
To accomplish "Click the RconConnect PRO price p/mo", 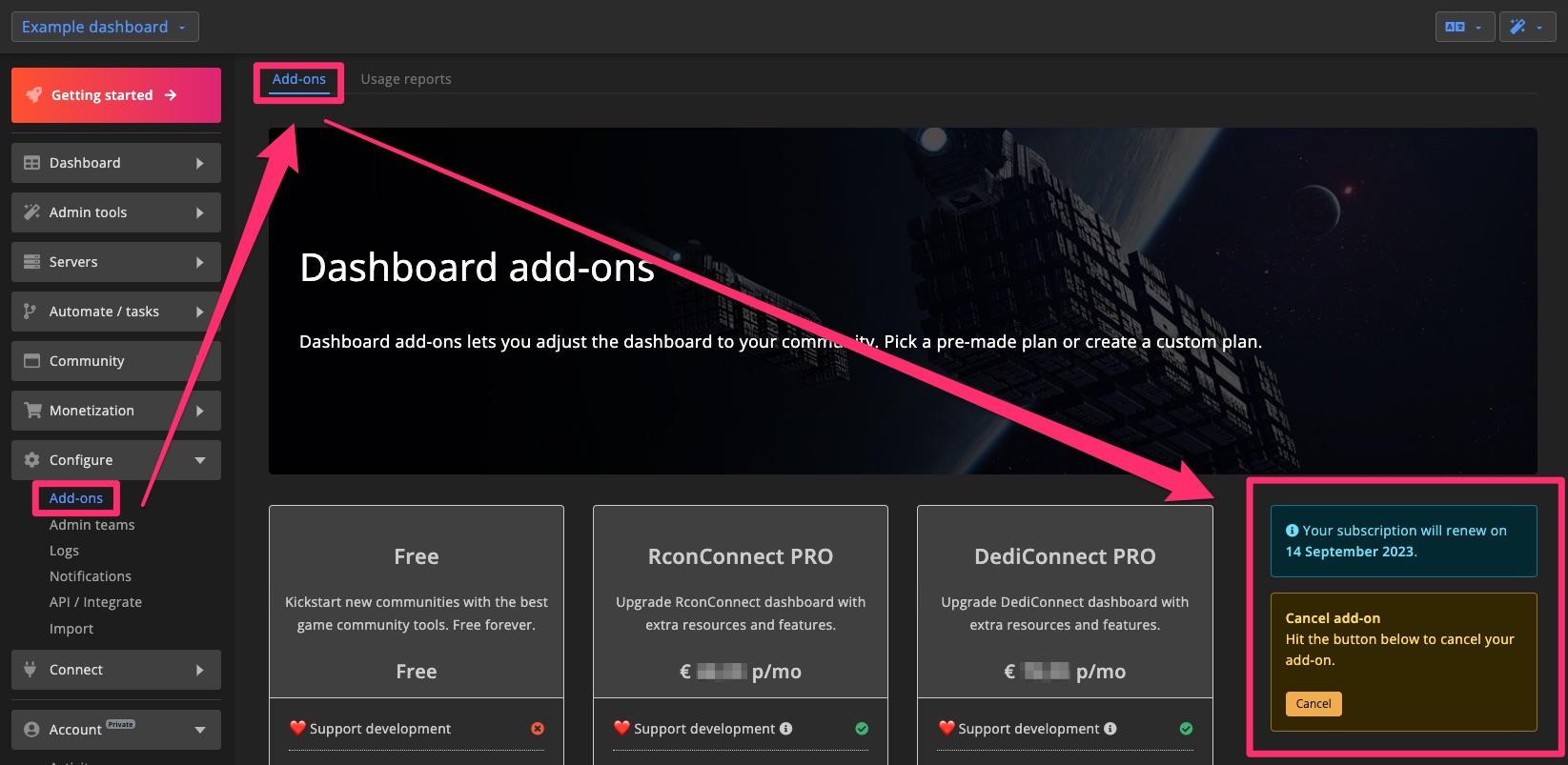I will click(x=741, y=672).
